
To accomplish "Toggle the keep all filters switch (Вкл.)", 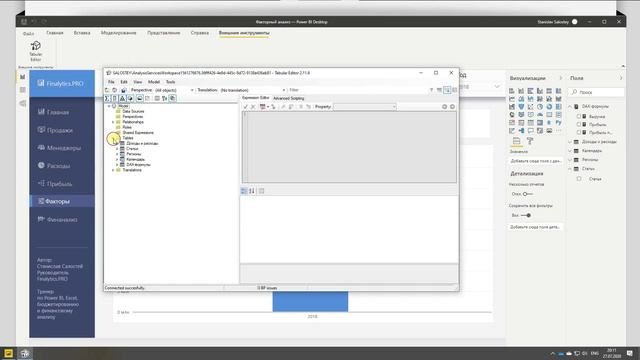I will (526, 215).
